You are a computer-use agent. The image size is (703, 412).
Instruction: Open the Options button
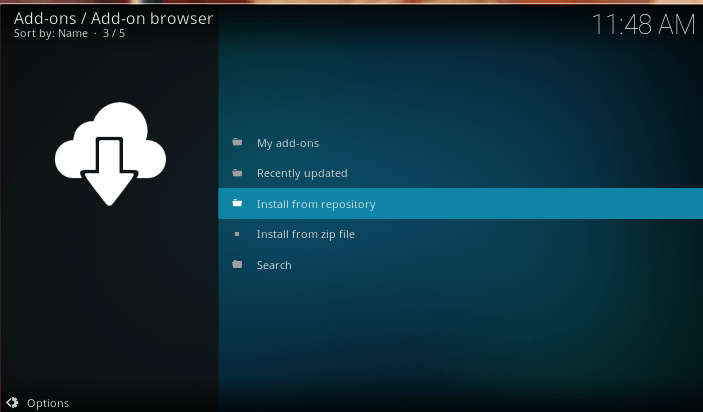[x=38, y=403]
